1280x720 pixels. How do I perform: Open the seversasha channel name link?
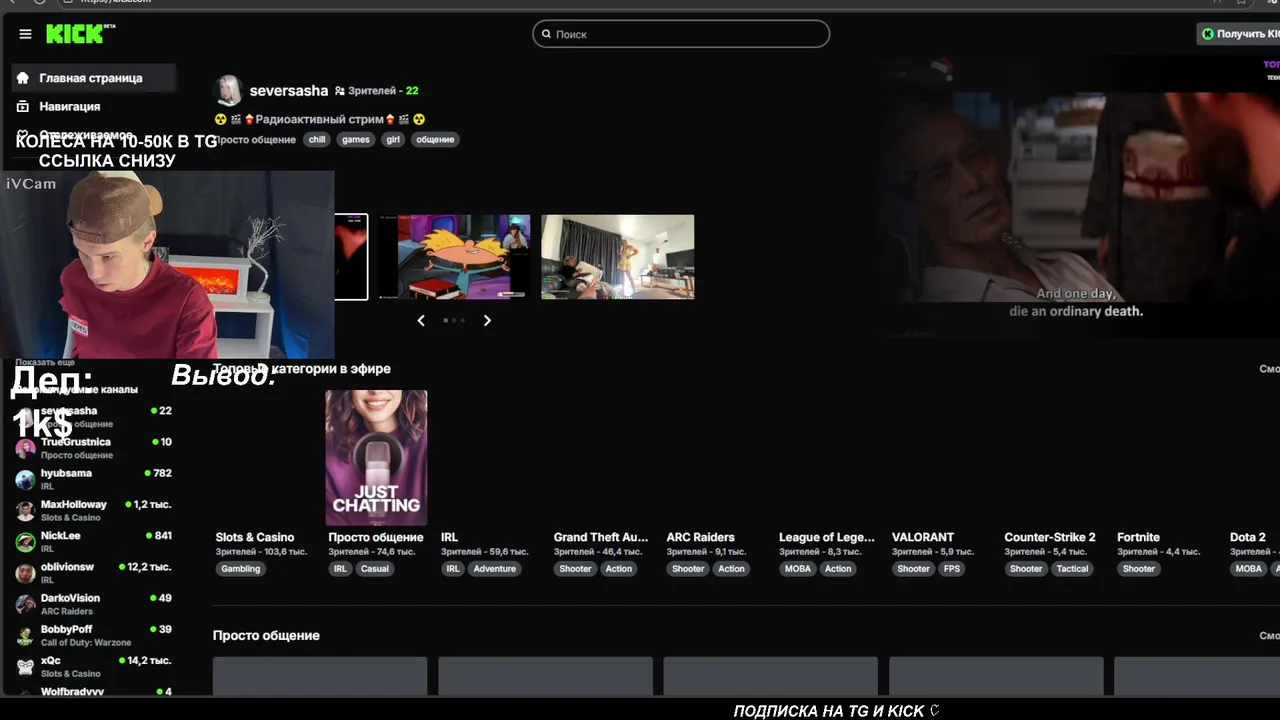pyautogui.click(x=289, y=91)
